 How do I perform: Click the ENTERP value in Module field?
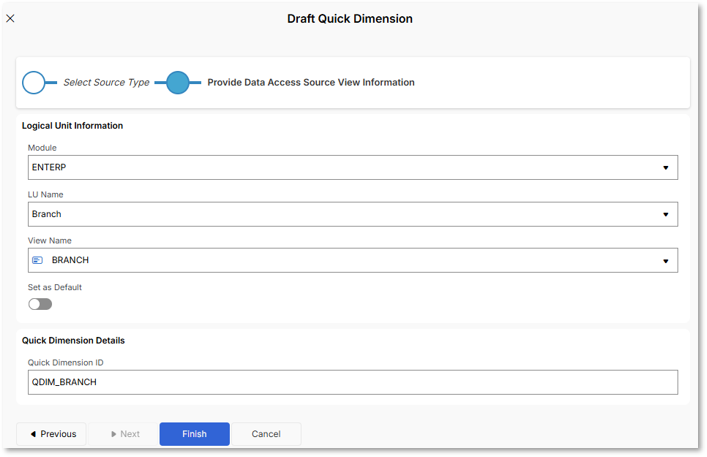(x=49, y=167)
